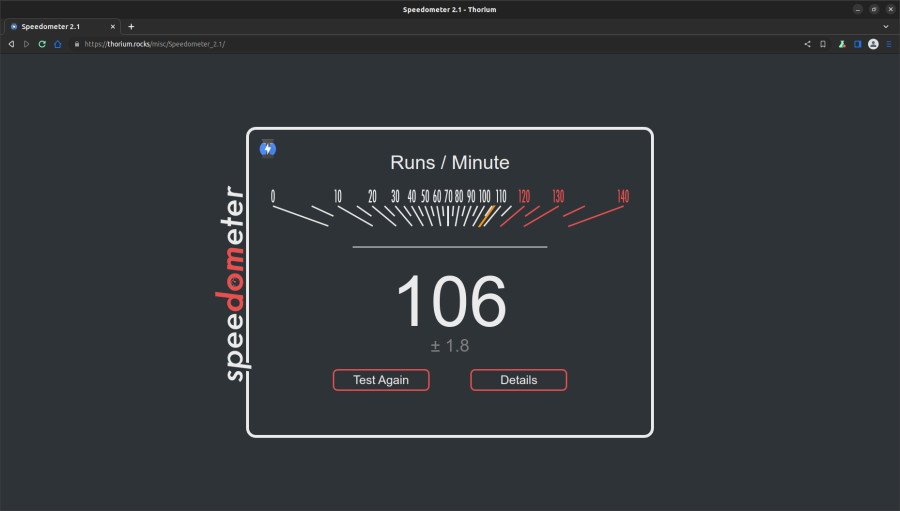Click the Runs / Minute heading

450,162
